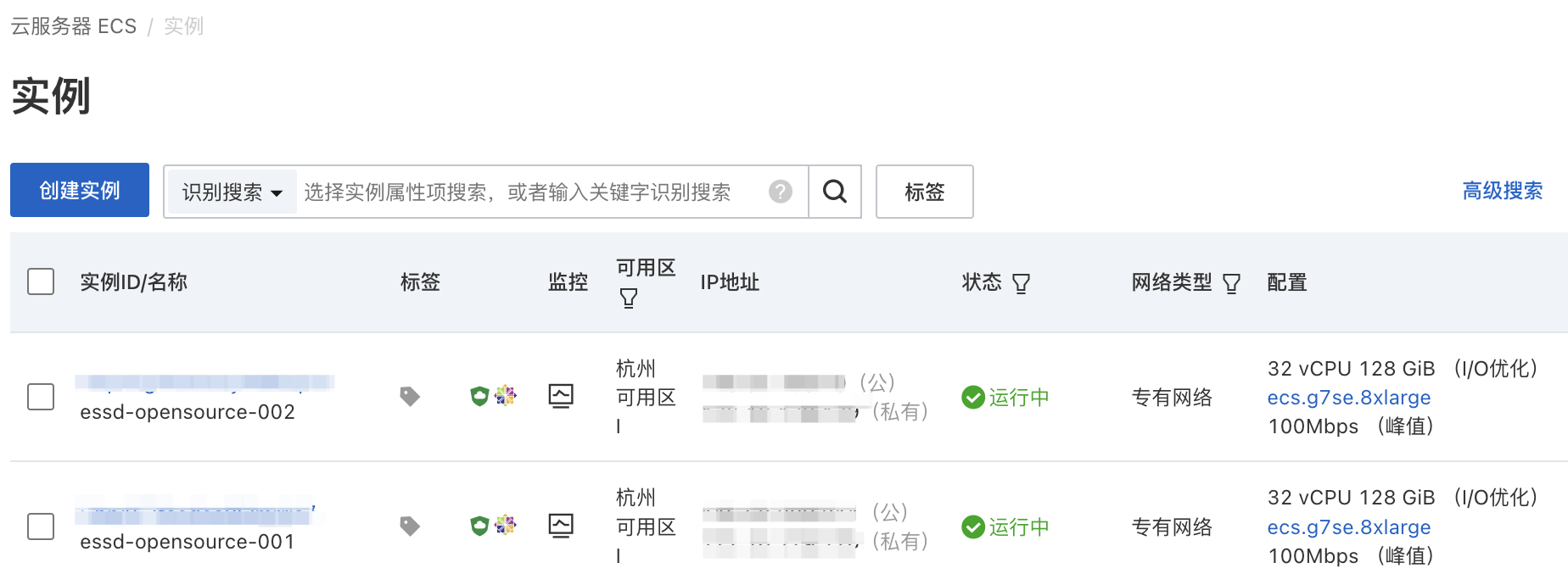1568x585 pixels.
Task: Open the 高级搜索 link
Action: [1502, 191]
